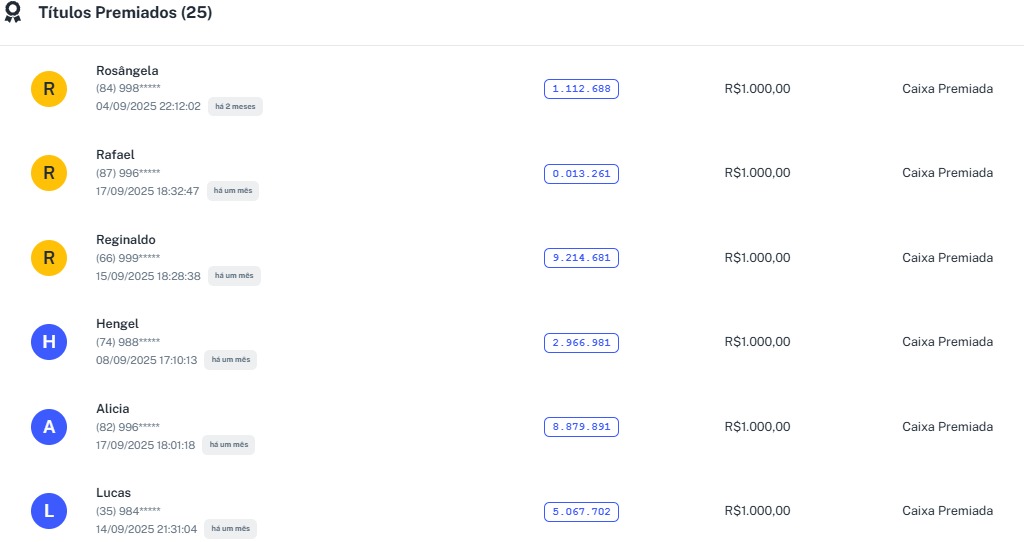Viewport: 1024px width, 542px height.
Task: Click Caixa Premiada label in Rafael's row
Action: click(x=947, y=173)
